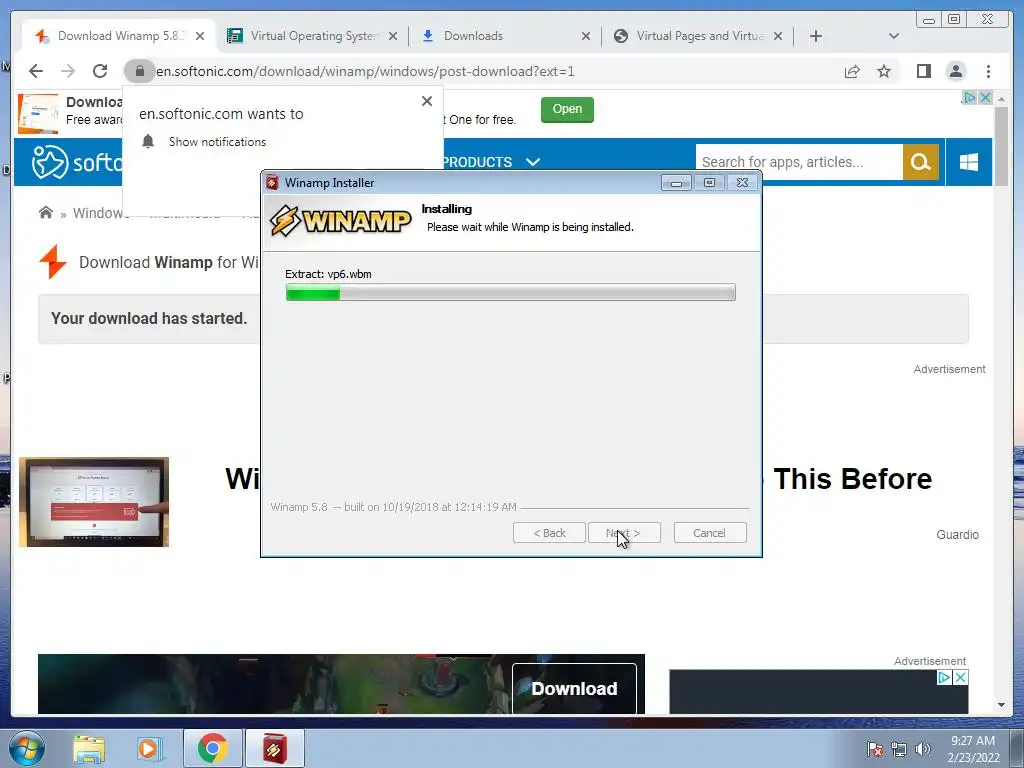Click scrollbar down arrow
The height and width of the screenshot is (768, 1024).
[1001, 705]
